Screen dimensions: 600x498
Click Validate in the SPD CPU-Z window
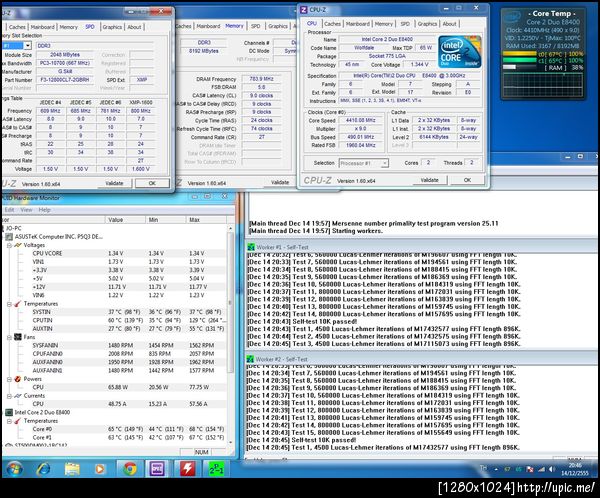point(114,183)
